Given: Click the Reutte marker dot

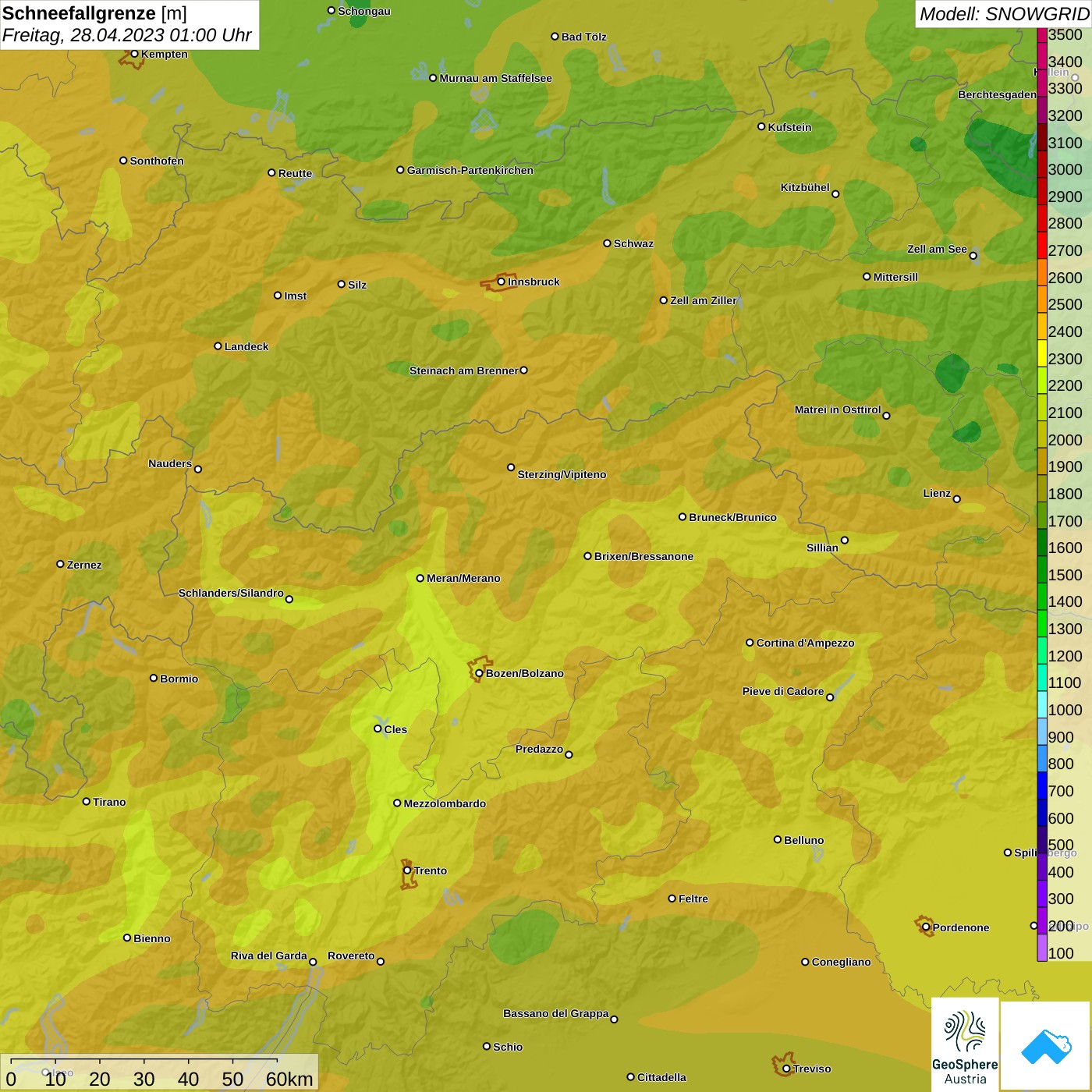Looking at the screenshot, I should point(271,173).
